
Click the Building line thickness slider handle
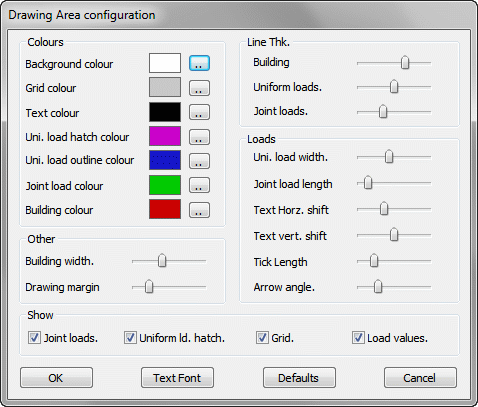(x=405, y=62)
